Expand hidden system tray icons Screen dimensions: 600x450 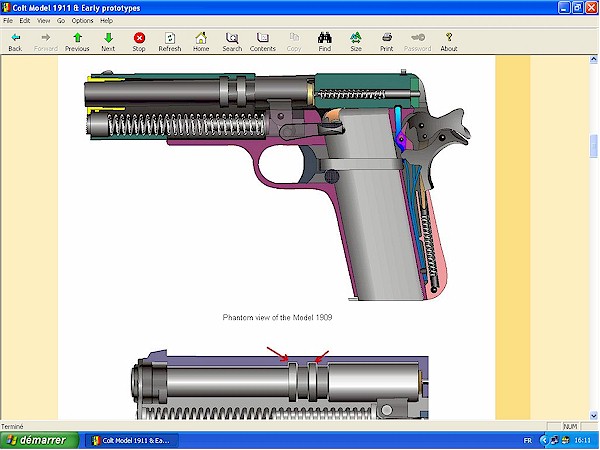click(543, 441)
